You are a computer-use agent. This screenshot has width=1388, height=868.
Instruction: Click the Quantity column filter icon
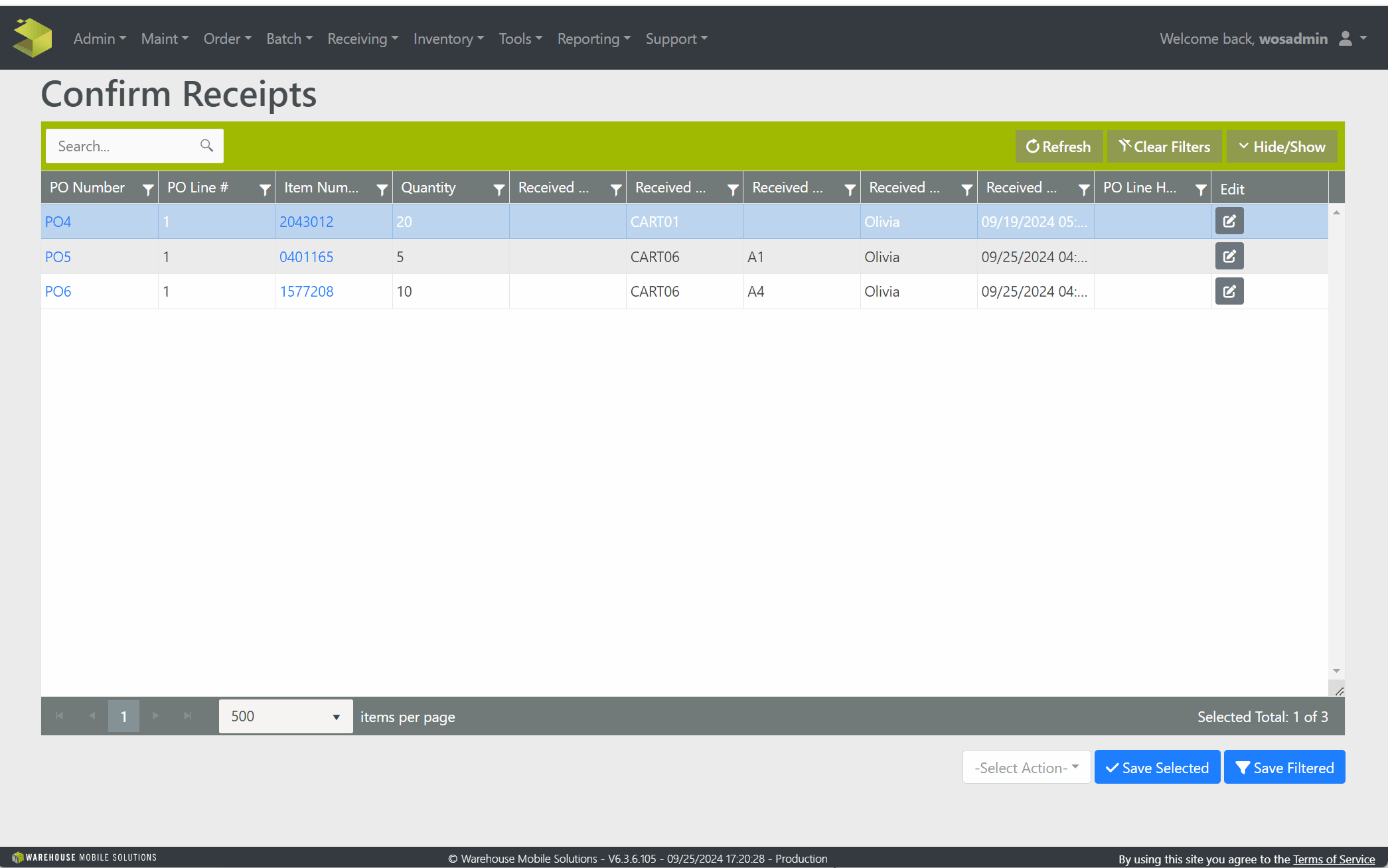click(x=499, y=190)
